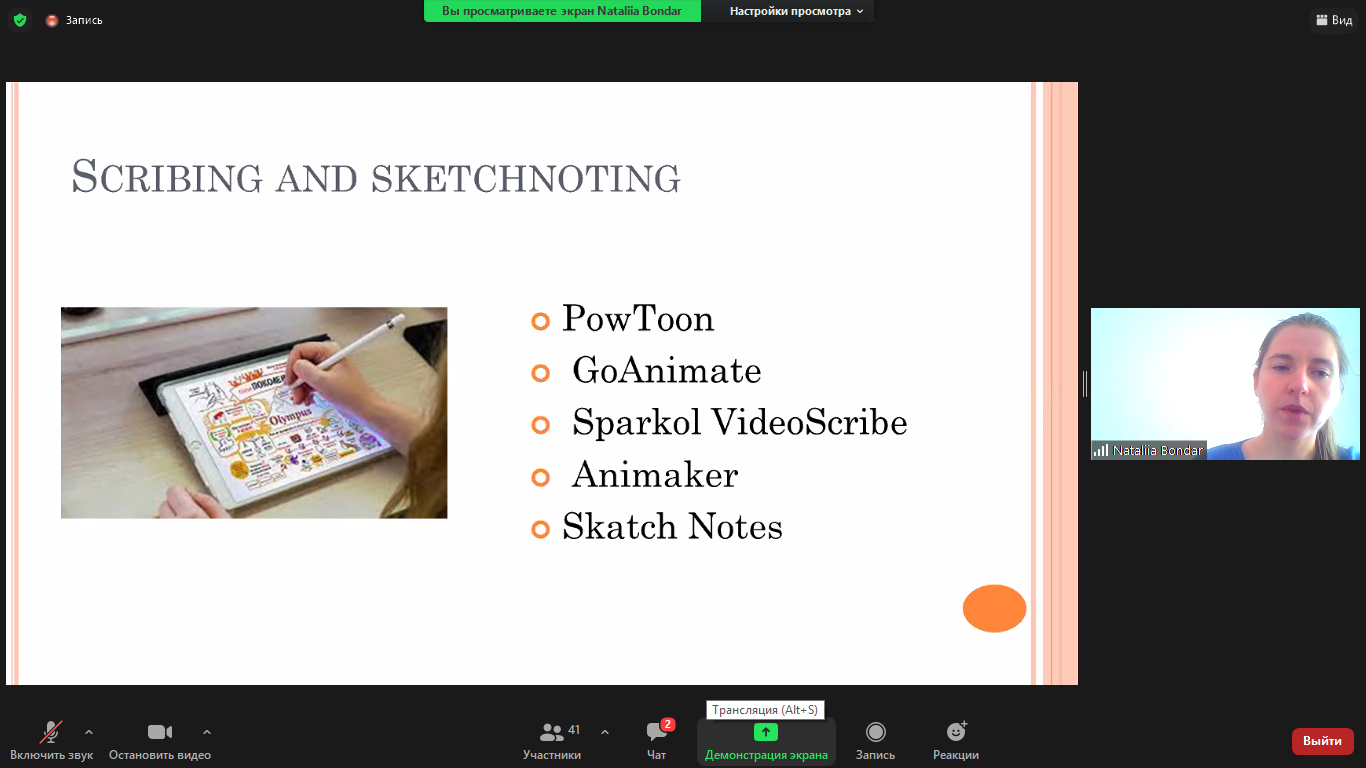The height and width of the screenshot is (768, 1366).
Task: Open the Reactions smiley icon
Action: [955, 732]
